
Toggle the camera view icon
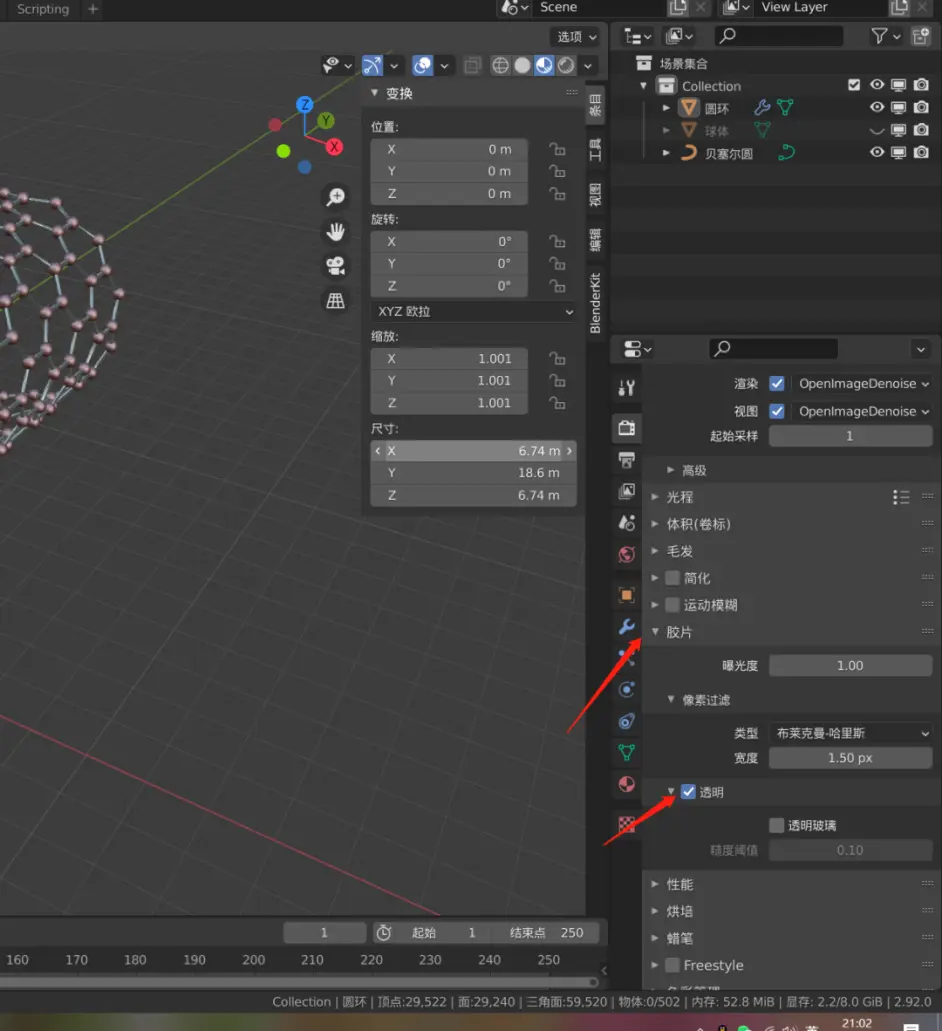336,266
